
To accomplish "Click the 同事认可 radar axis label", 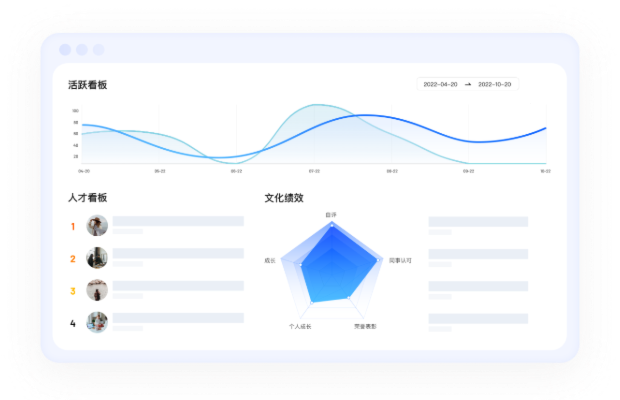I will point(400,260).
